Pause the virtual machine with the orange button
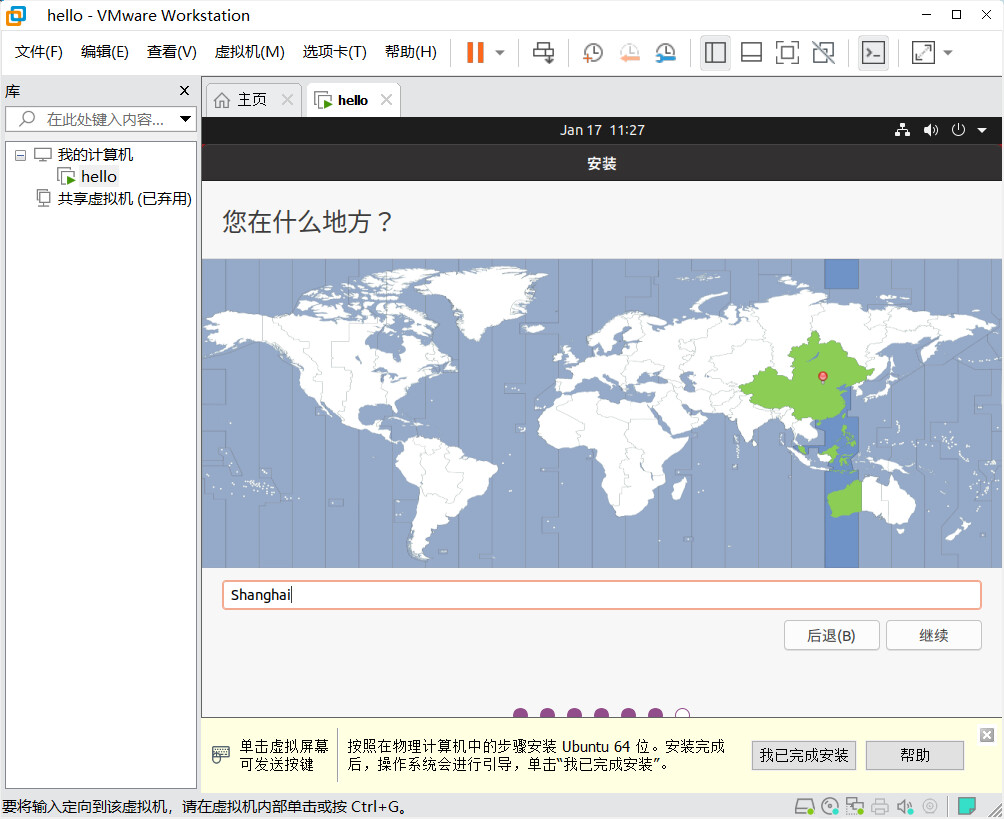1004x819 pixels. pyautogui.click(x=475, y=53)
